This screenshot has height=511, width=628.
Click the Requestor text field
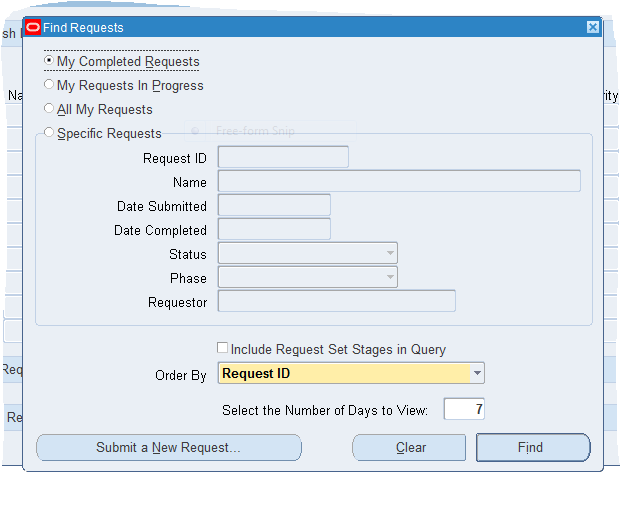(x=336, y=302)
